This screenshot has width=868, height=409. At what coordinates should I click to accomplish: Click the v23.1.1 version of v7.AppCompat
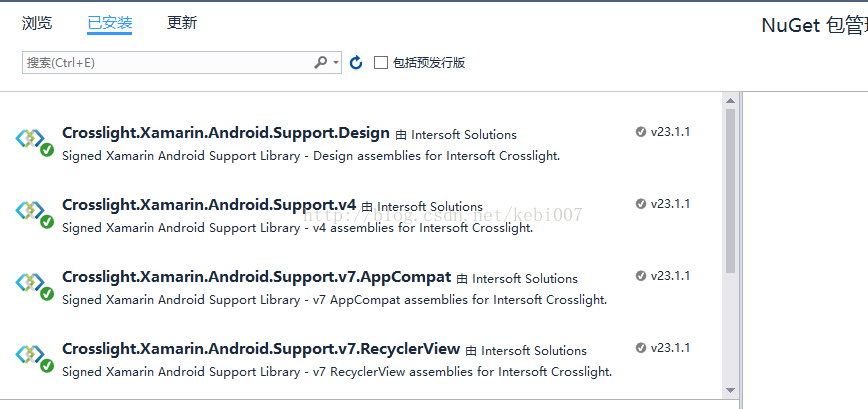pyautogui.click(x=670, y=276)
